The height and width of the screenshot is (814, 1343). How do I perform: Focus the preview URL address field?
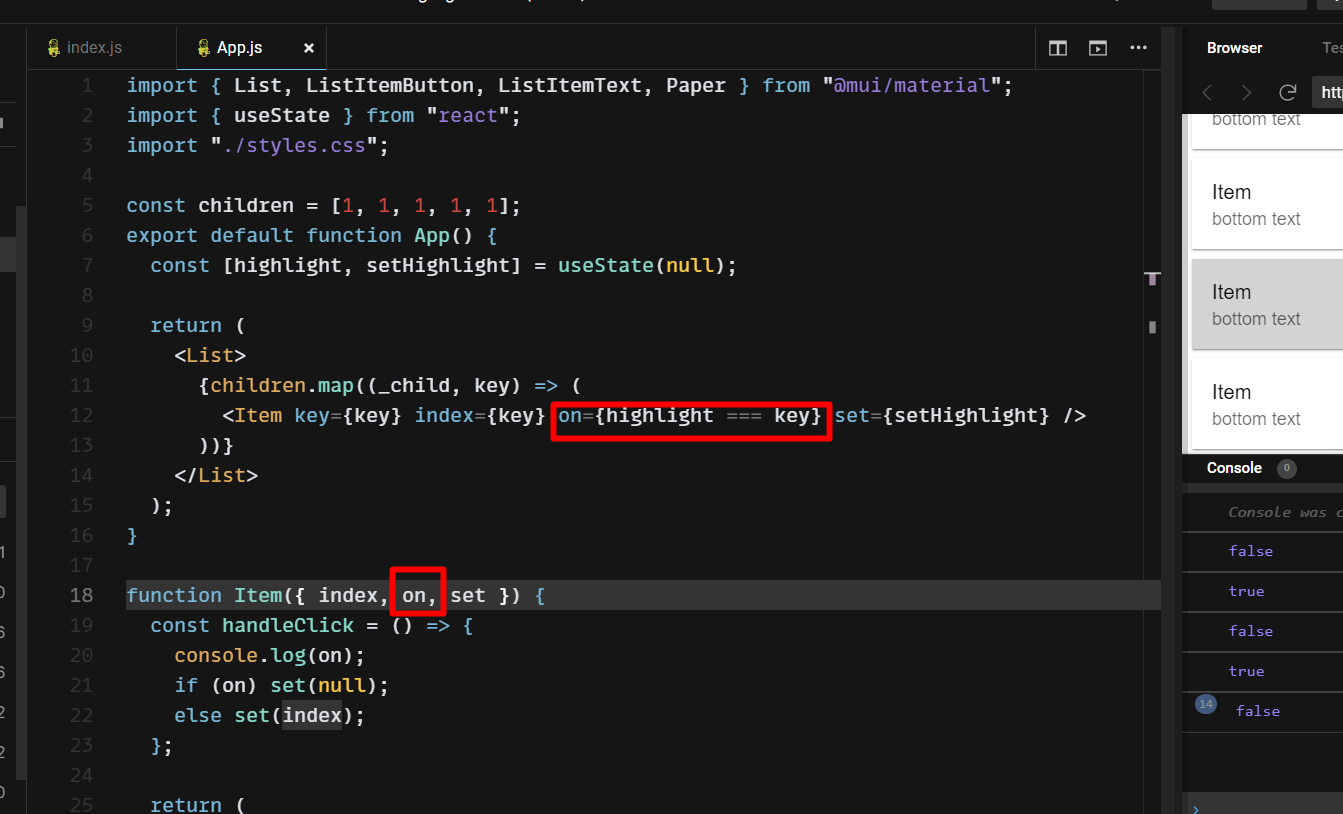tap(1328, 93)
